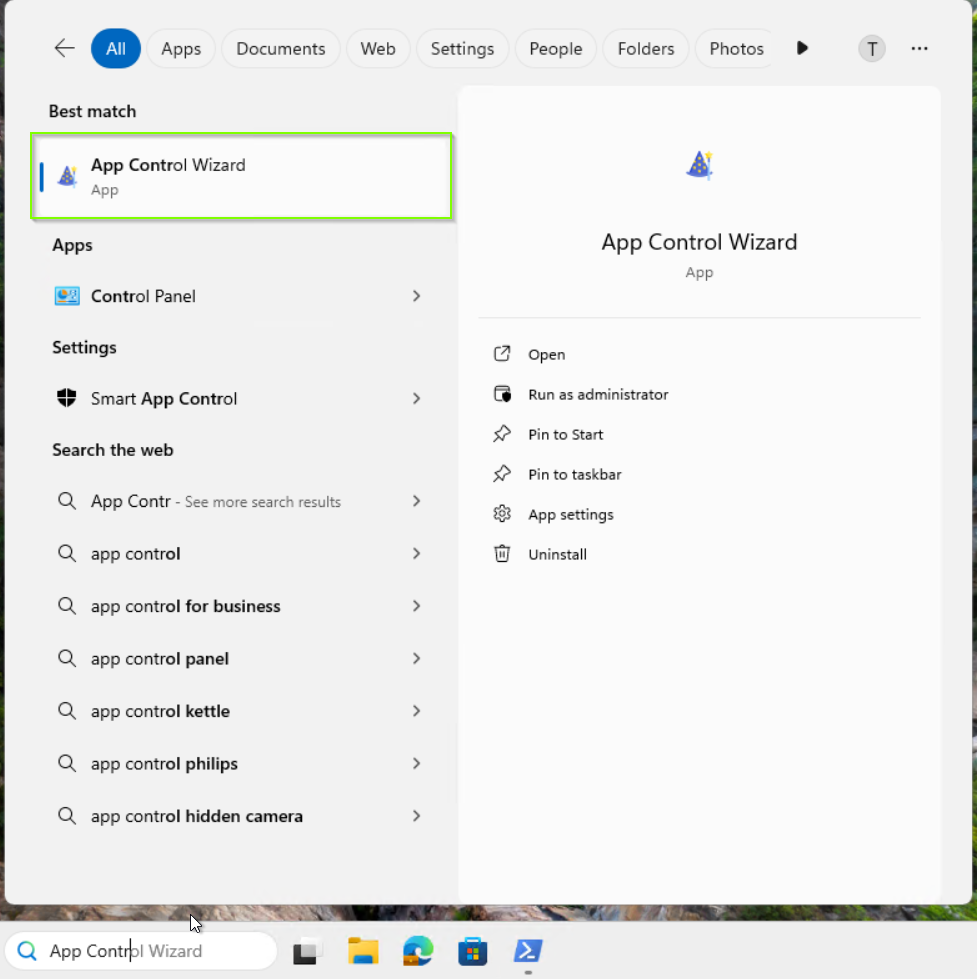977x979 pixels.
Task: Click the T user profile avatar
Action: 872,48
